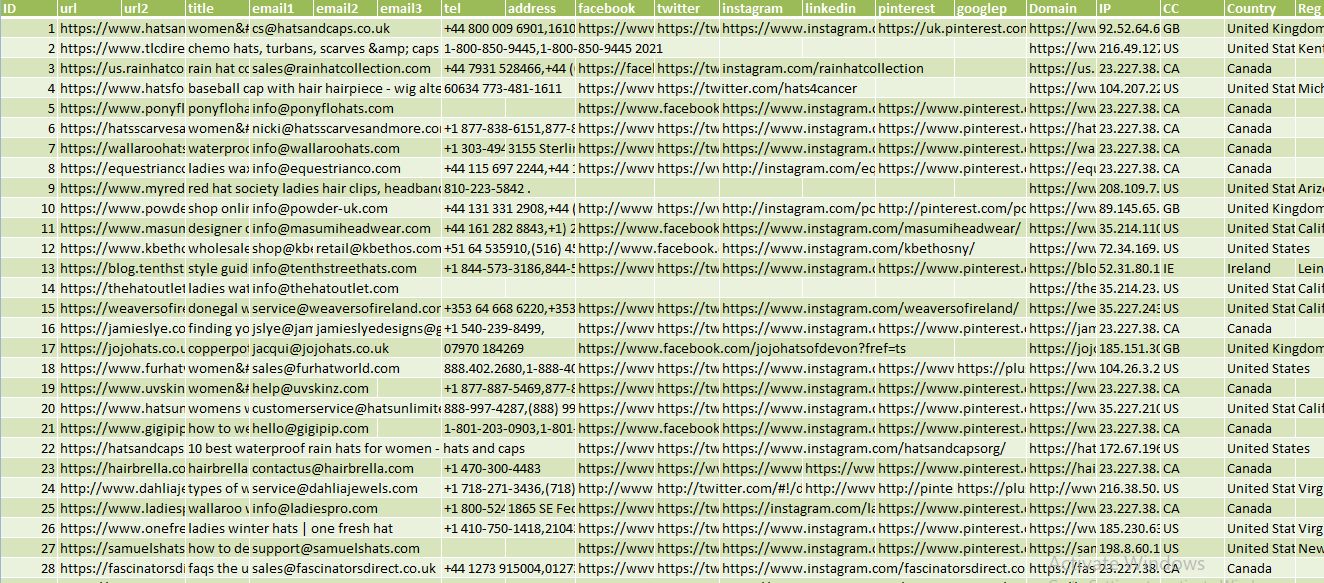Select the ID column header
The width and height of the screenshot is (1324, 583).
[x=29, y=8]
